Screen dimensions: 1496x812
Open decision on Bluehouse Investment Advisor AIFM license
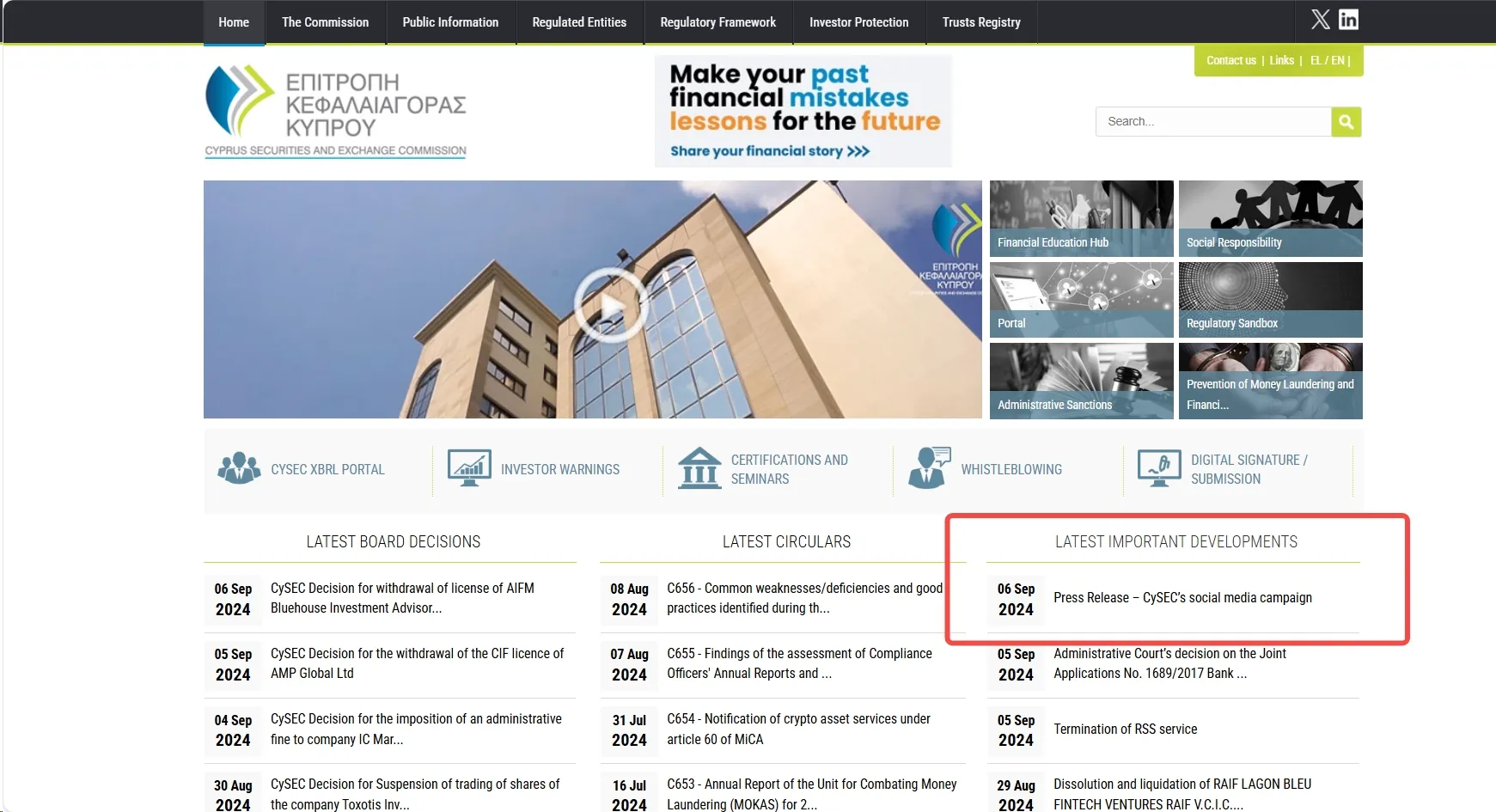click(x=402, y=598)
